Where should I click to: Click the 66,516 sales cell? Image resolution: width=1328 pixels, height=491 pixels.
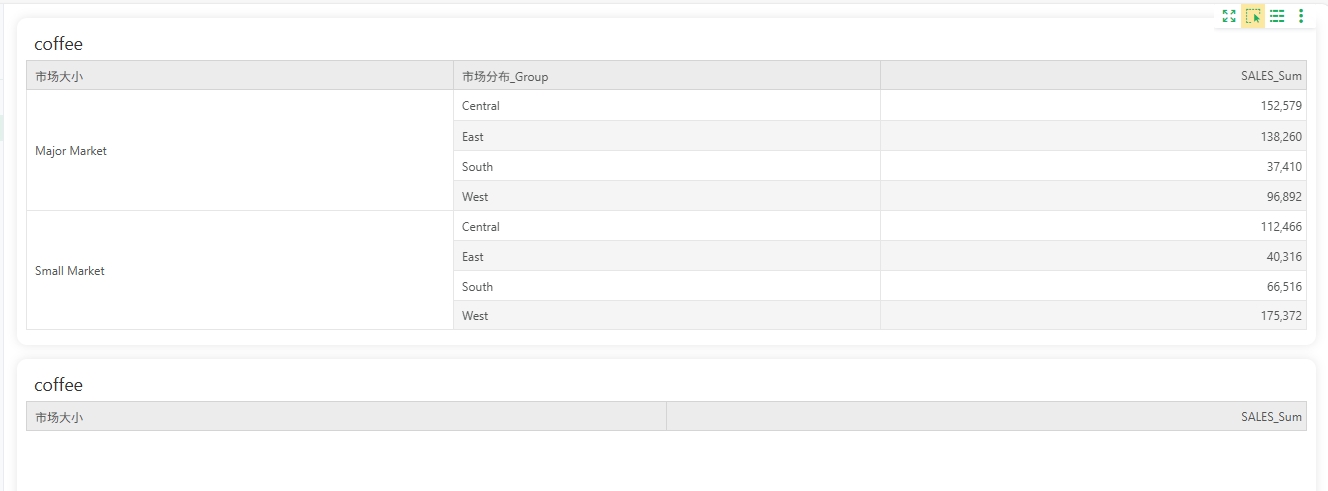(1284, 287)
